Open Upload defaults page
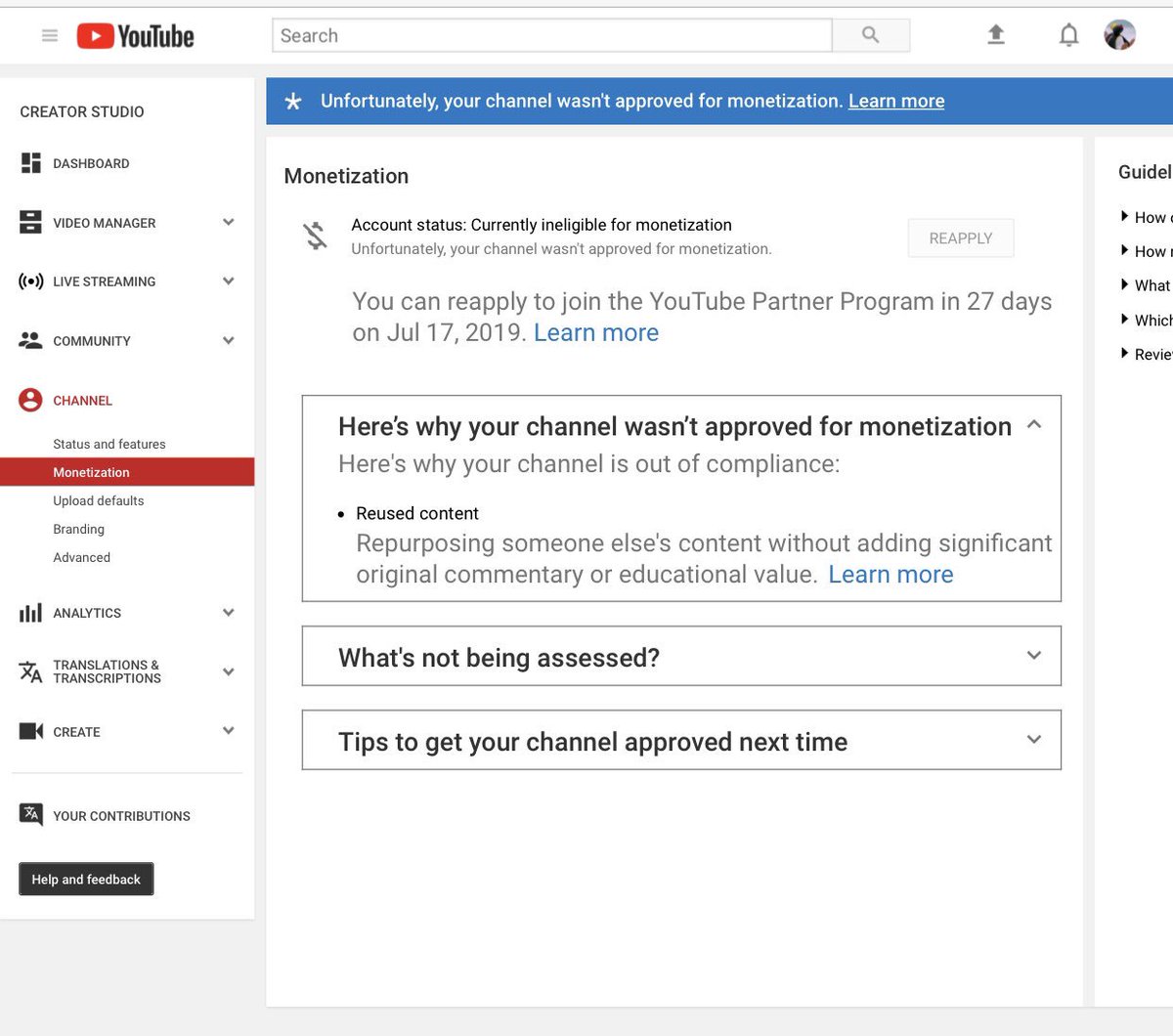This screenshot has width=1173, height=1036. pyautogui.click(x=99, y=500)
